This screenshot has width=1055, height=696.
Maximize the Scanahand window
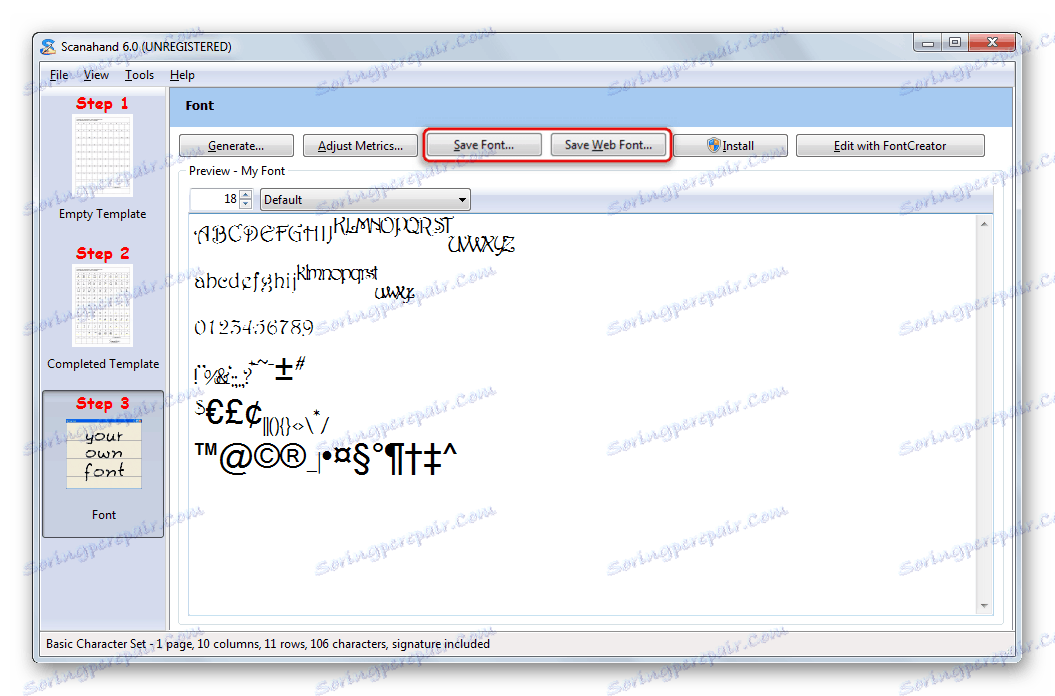[955, 43]
